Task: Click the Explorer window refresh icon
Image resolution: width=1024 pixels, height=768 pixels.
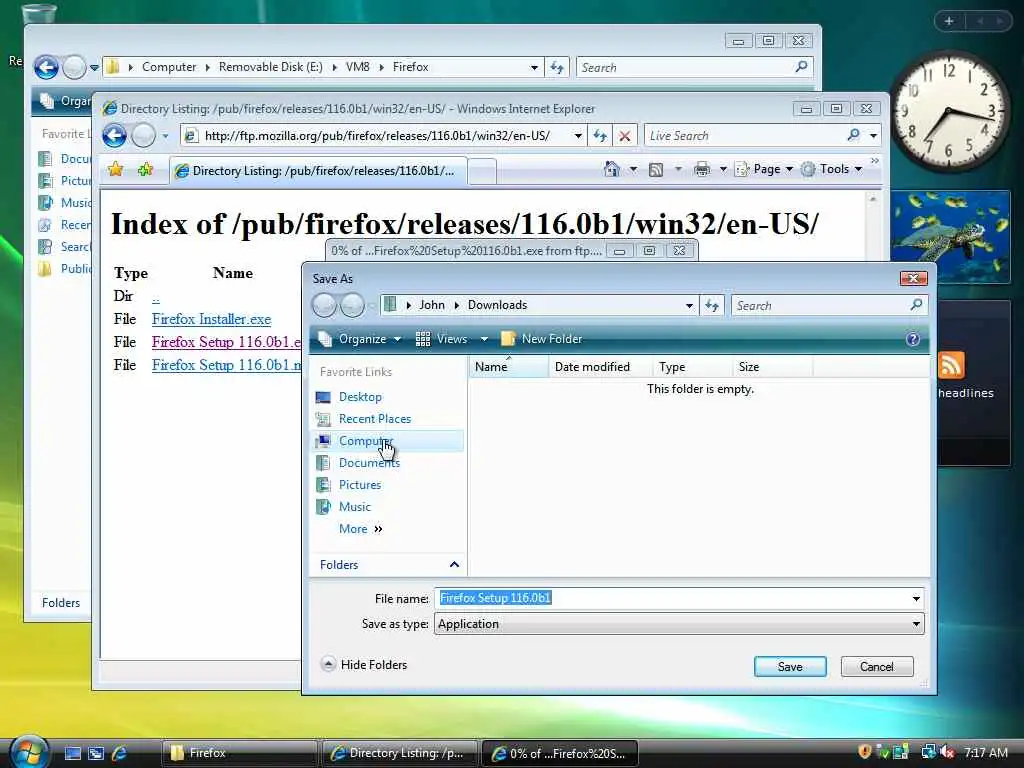Action: point(557,67)
